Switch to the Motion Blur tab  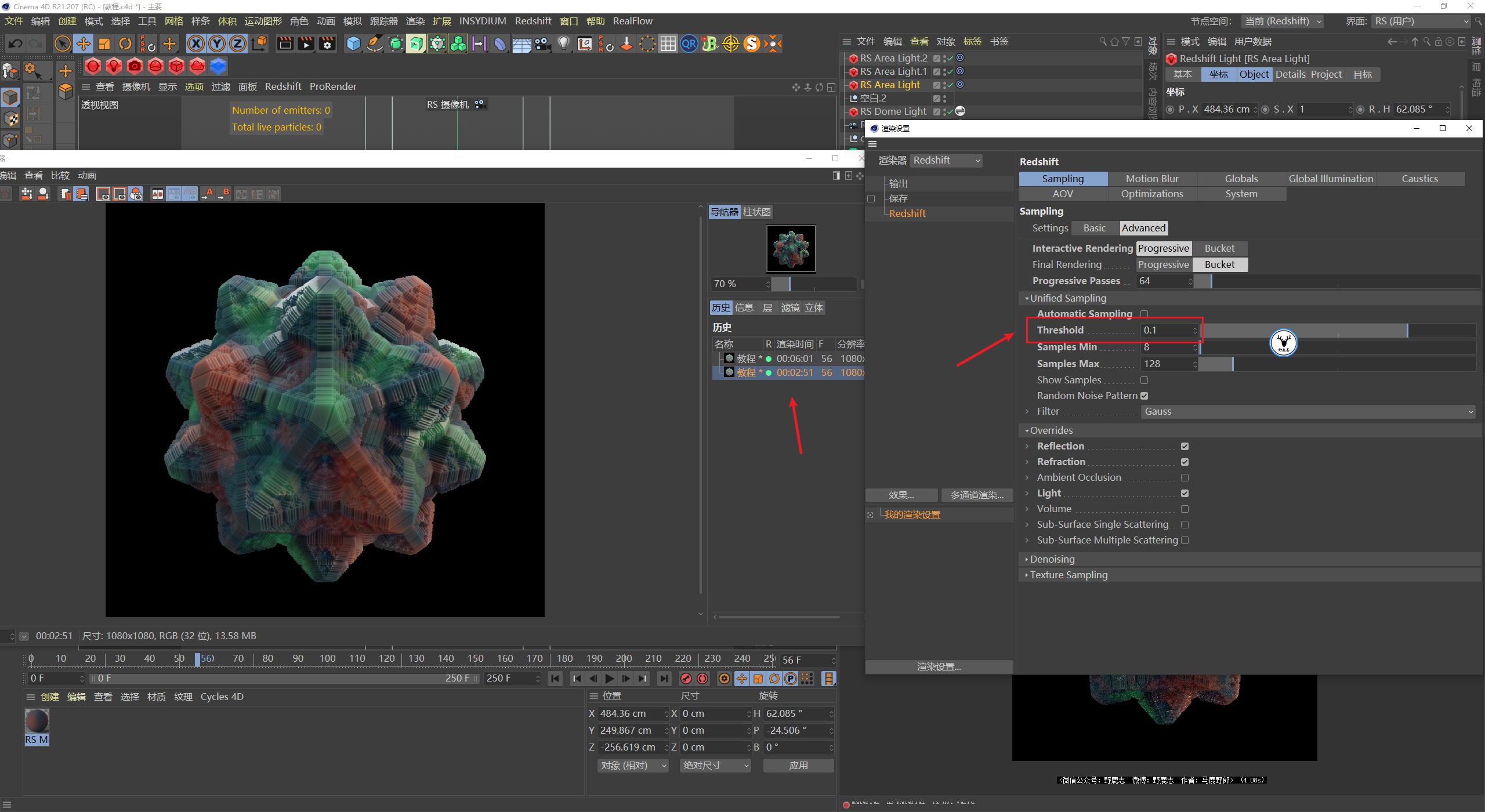(x=1151, y=178)
